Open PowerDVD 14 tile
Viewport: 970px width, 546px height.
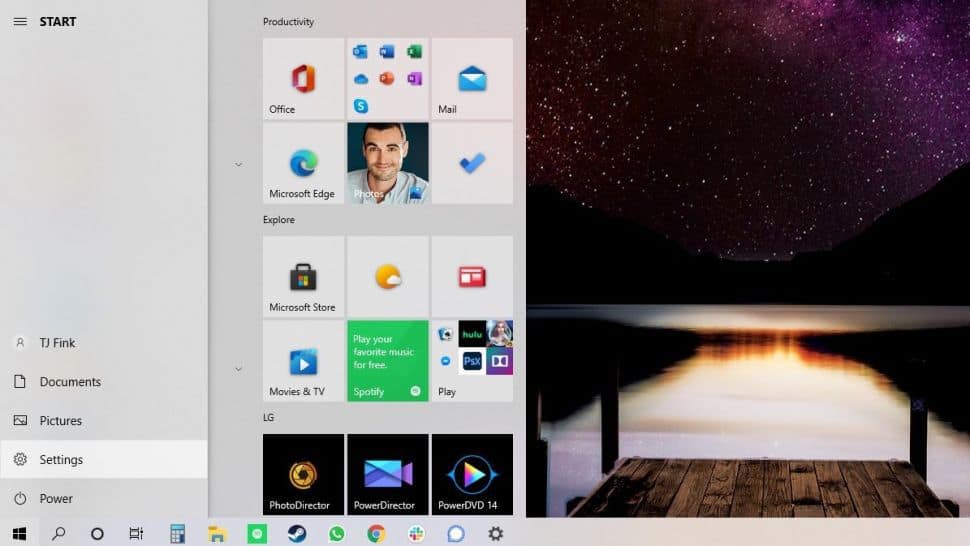click(472, 474)
